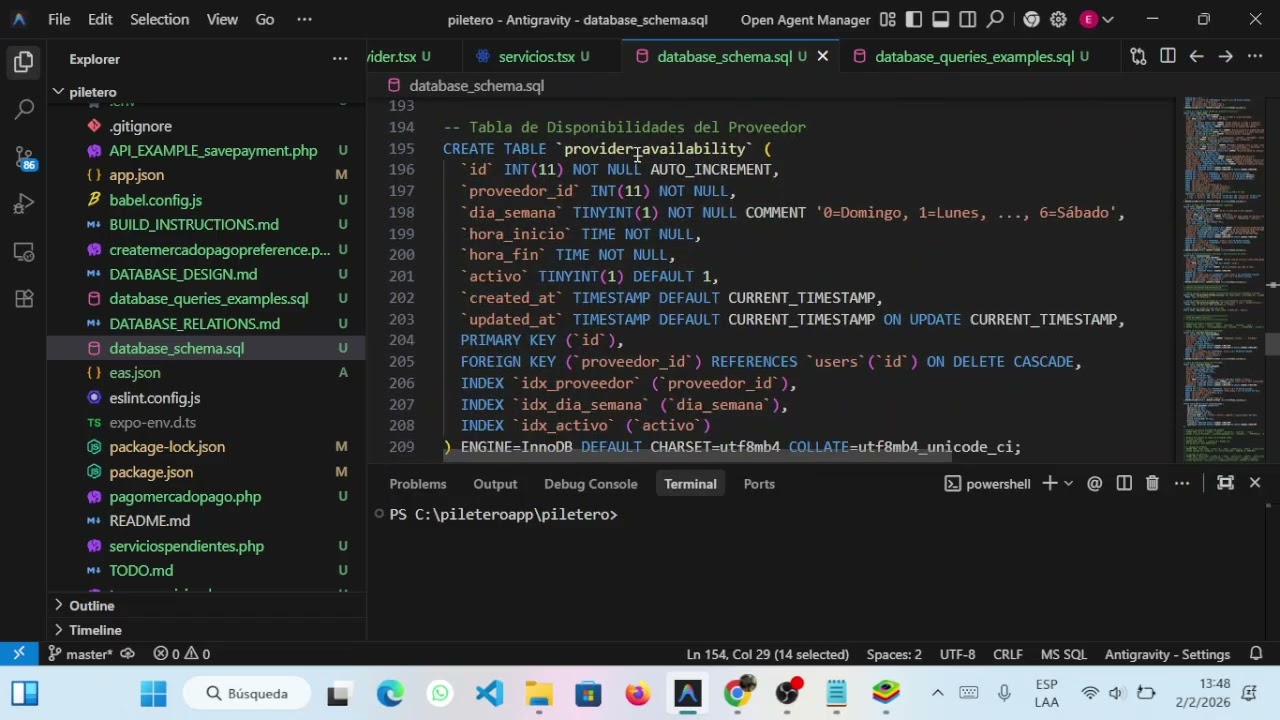The width and height of the screenshot is (1280, 720).
Task: Open the Customize Layout icon in the title bar
Action: pyautogui.click(x=887, y=19)
